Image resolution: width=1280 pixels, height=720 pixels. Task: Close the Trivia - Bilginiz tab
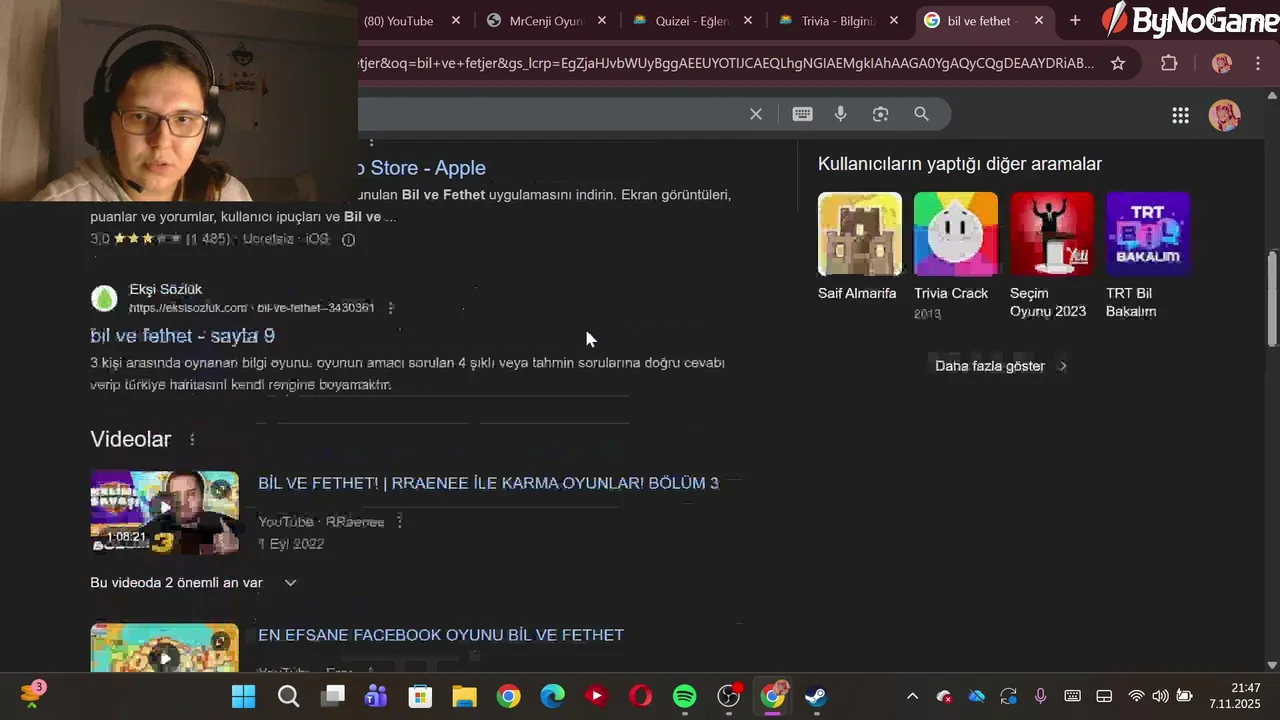[894, 20]
